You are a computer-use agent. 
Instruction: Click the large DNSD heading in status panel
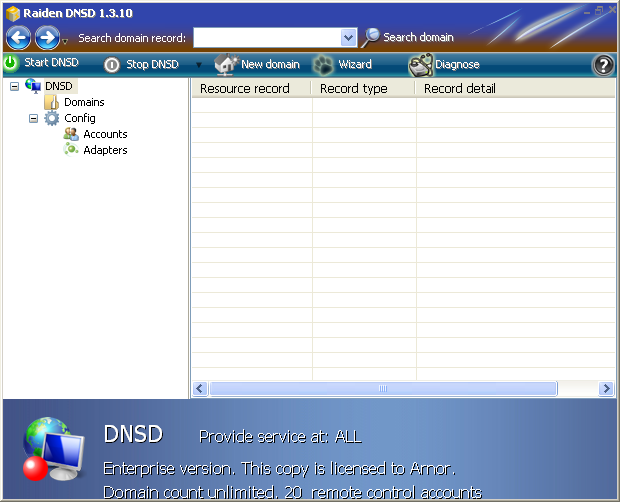click(x=133, y=434)
